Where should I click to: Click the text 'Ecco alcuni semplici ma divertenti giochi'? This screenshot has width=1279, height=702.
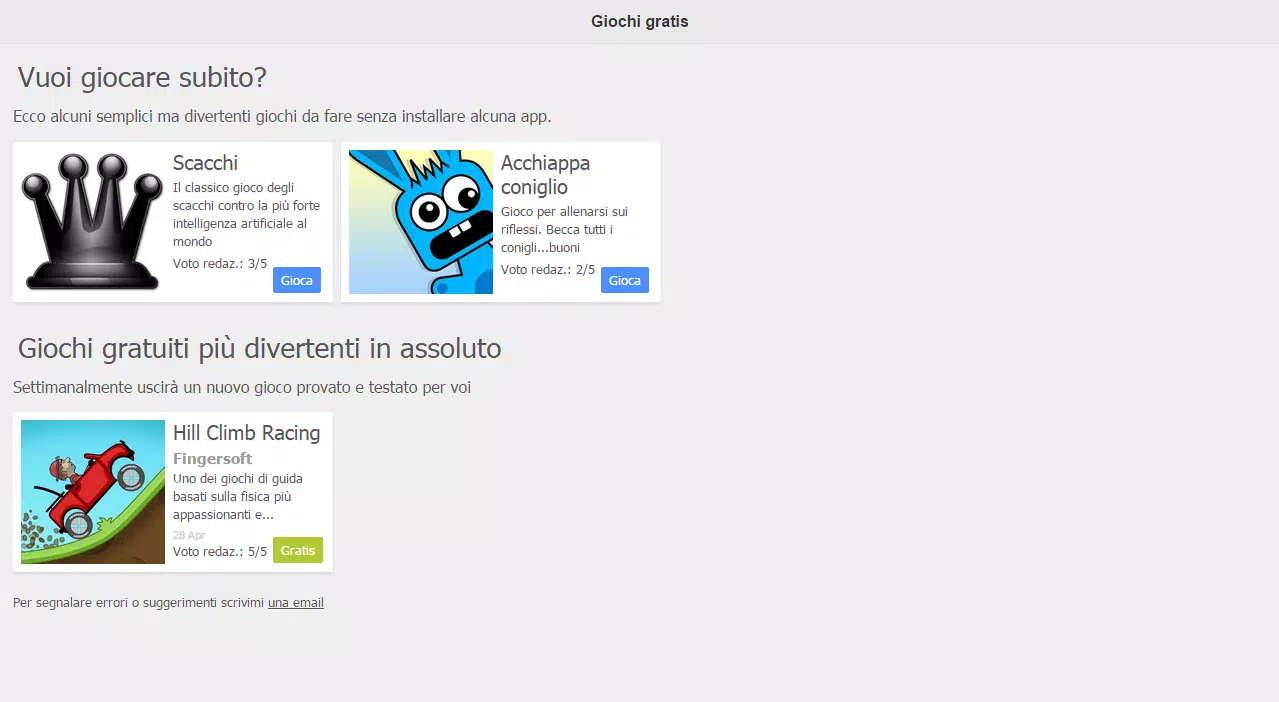(282, 117)
